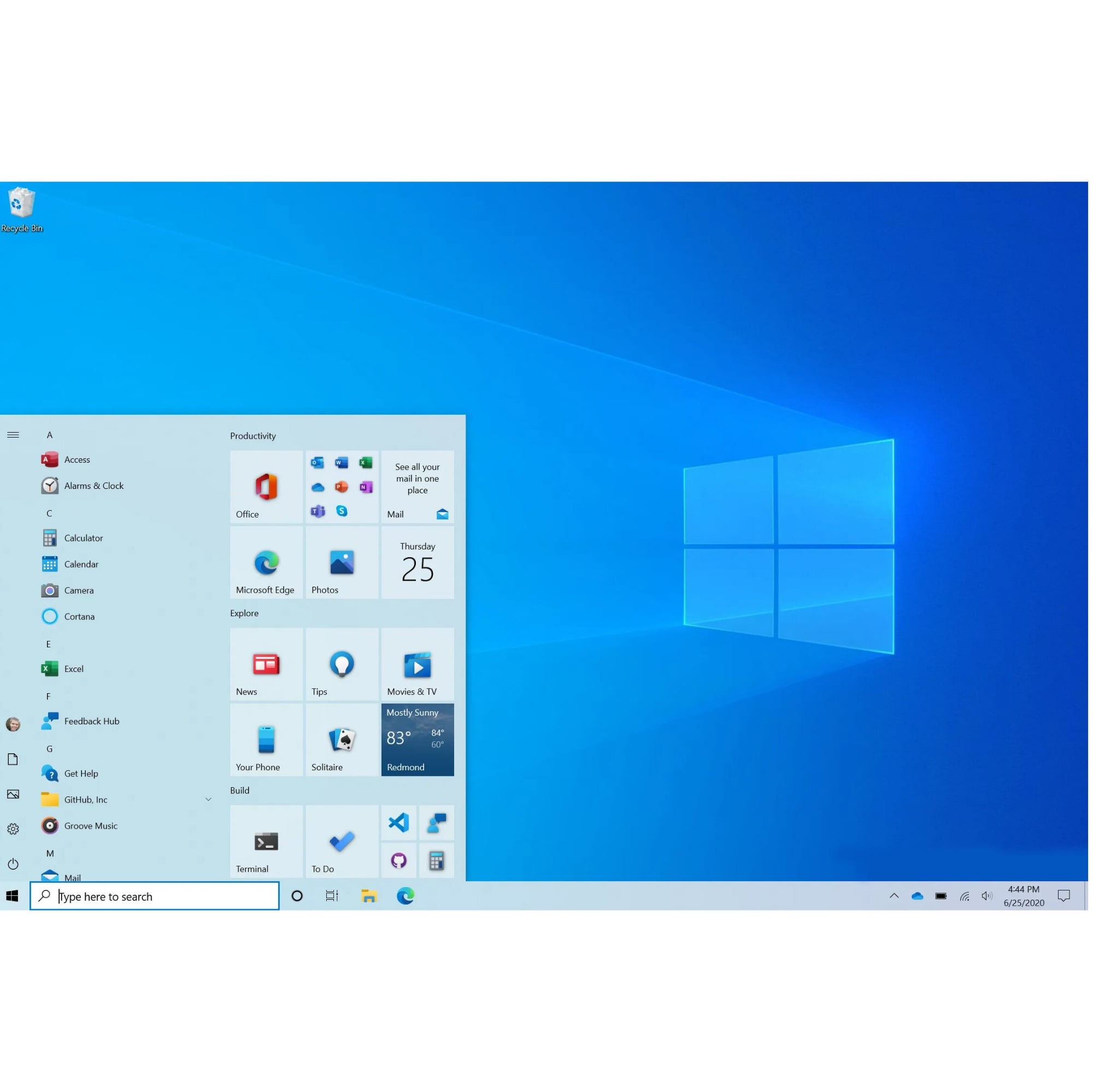Open OneDrive in the Office apps tile

pyautogui.click(x=318, y=487)
